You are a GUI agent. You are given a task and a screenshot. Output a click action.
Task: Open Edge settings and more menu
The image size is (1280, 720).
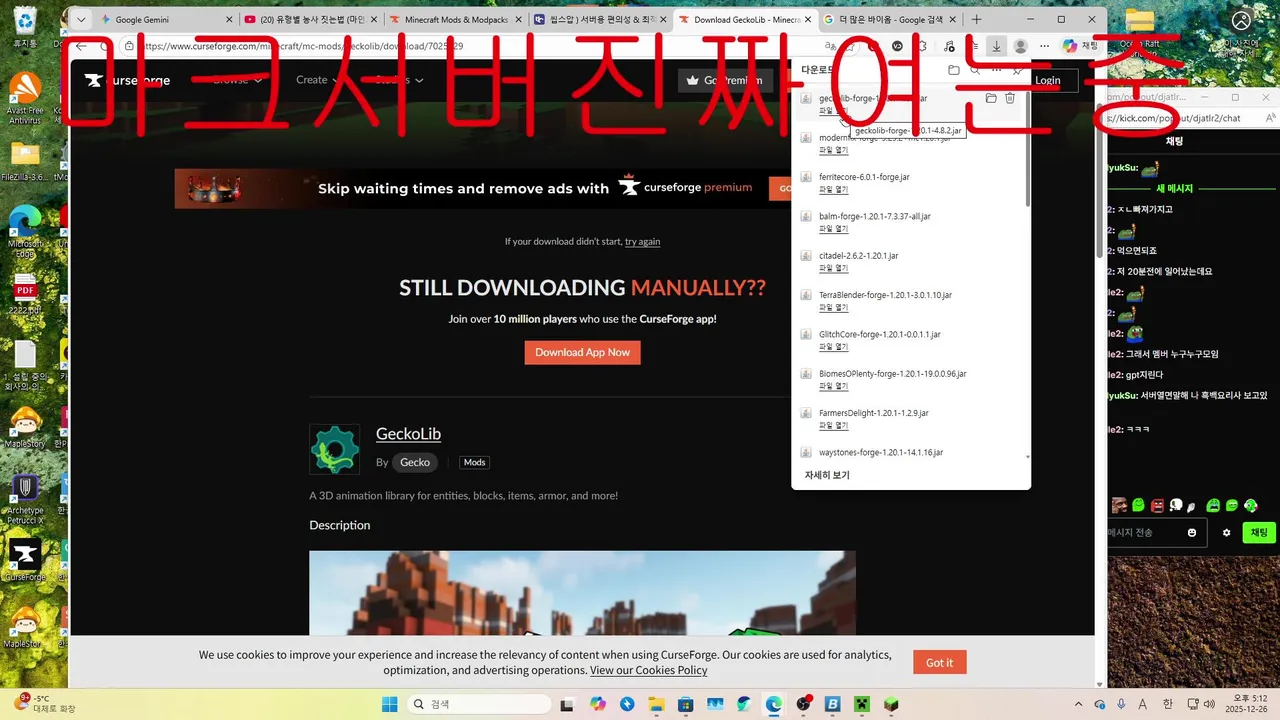[1044, 46]
